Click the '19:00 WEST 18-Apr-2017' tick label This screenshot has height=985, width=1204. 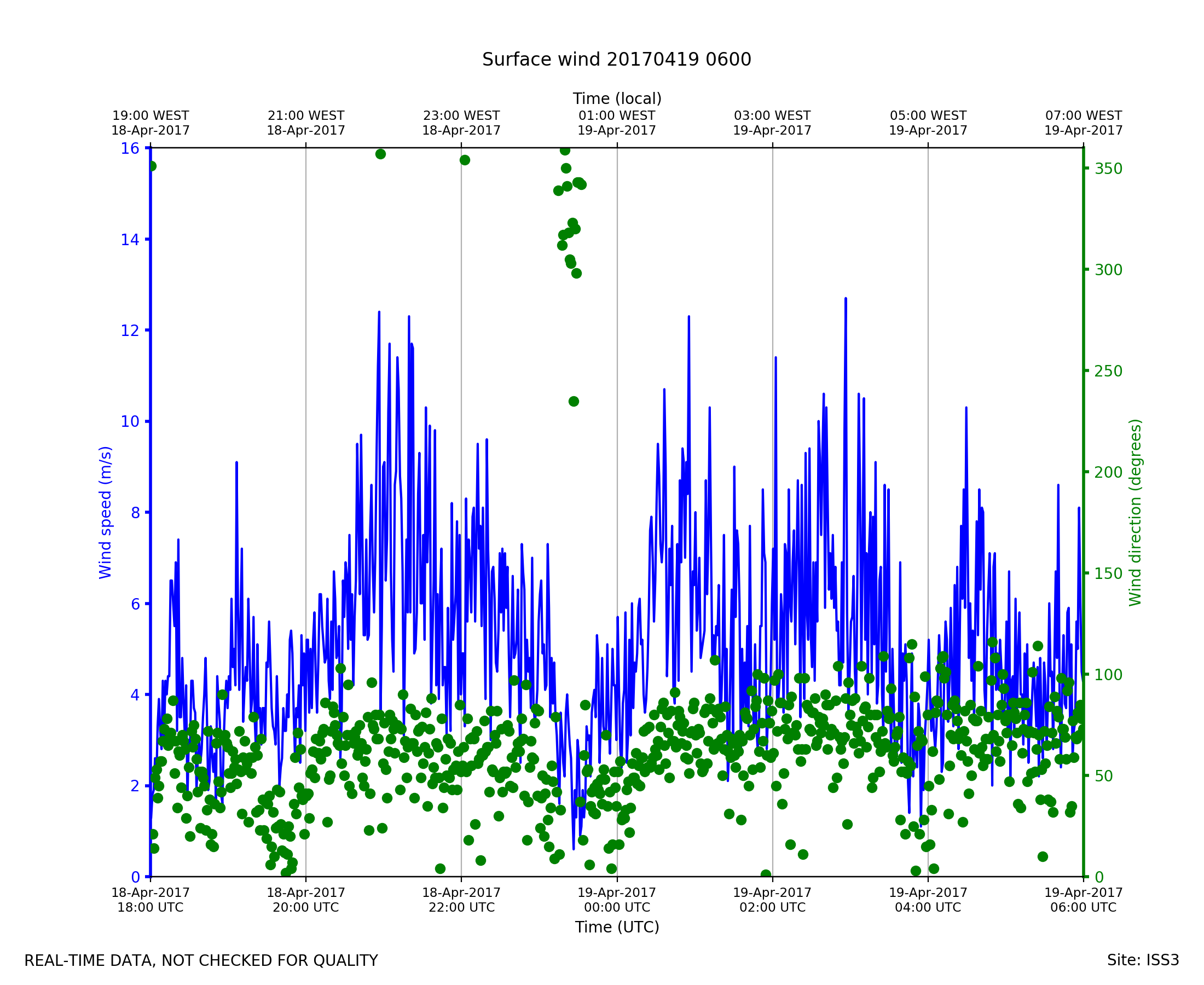click(x=150, y=123)
